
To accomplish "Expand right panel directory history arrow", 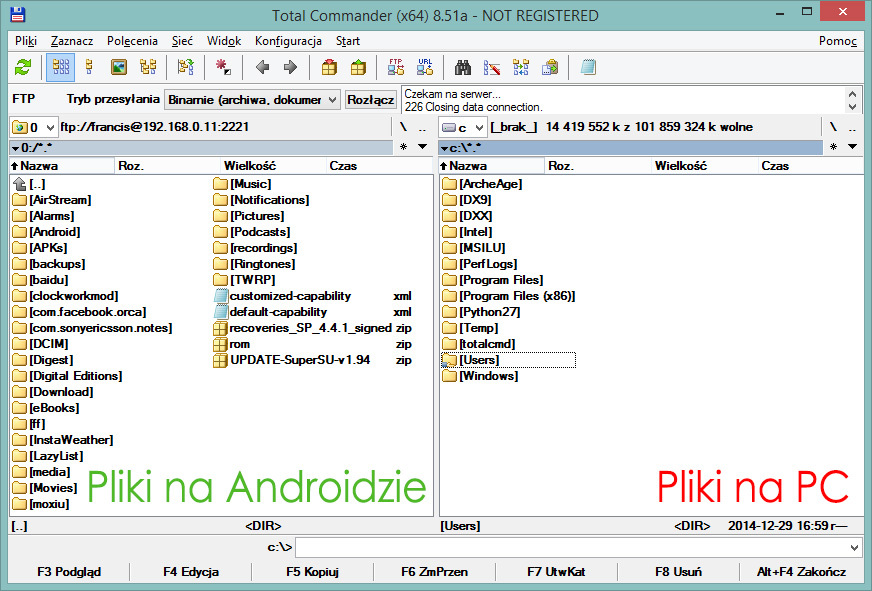I will point(853,147).
